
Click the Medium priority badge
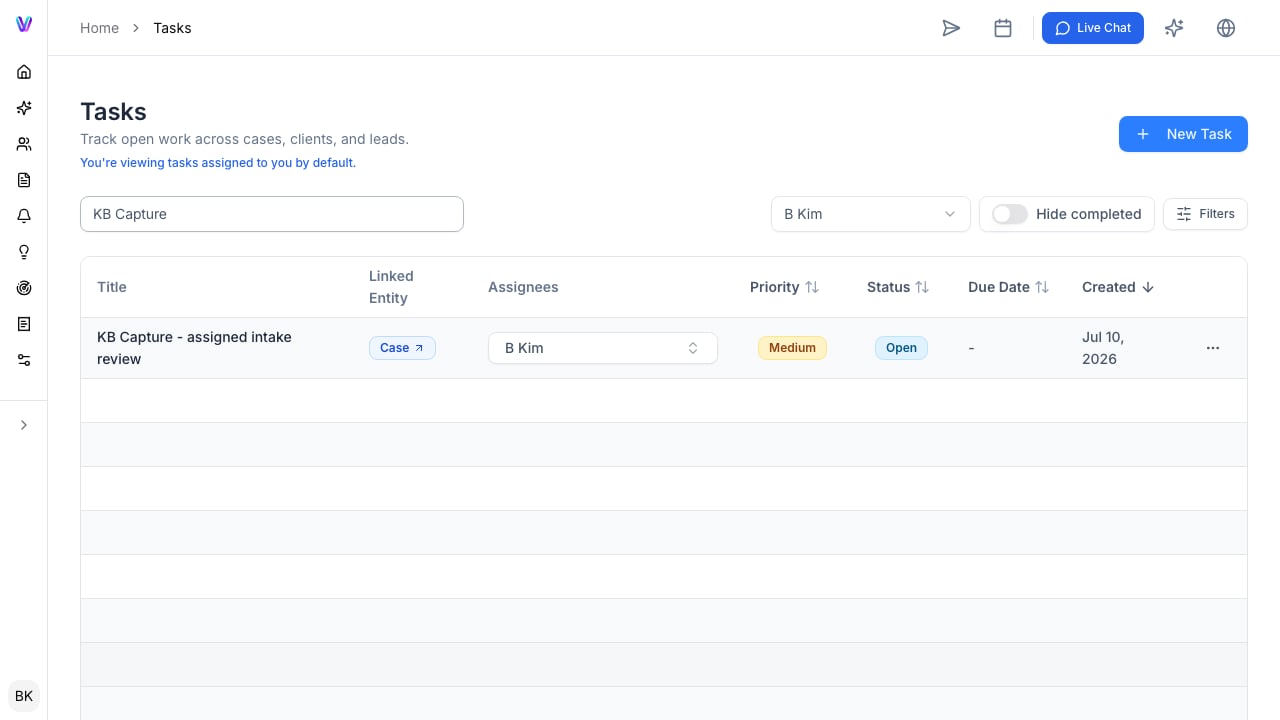point(792,348)
